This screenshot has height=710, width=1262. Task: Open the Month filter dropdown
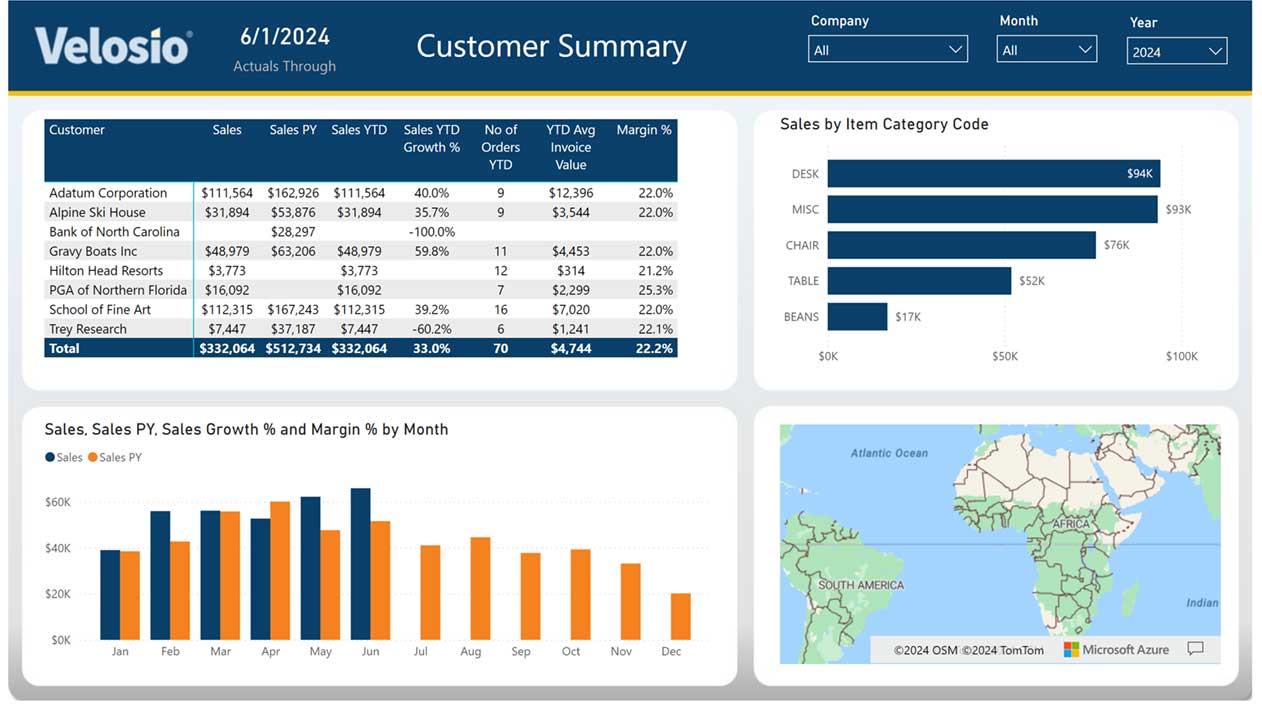1047,49
